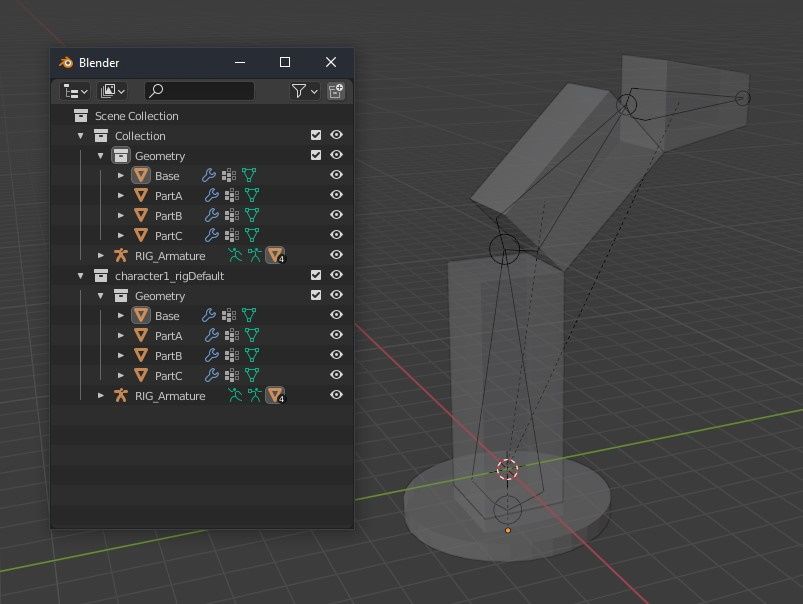The width and height of the screenshot is (803, 604).
Task: Click RIG_Armature armature icon under Collection
Action: pos(121,255)
